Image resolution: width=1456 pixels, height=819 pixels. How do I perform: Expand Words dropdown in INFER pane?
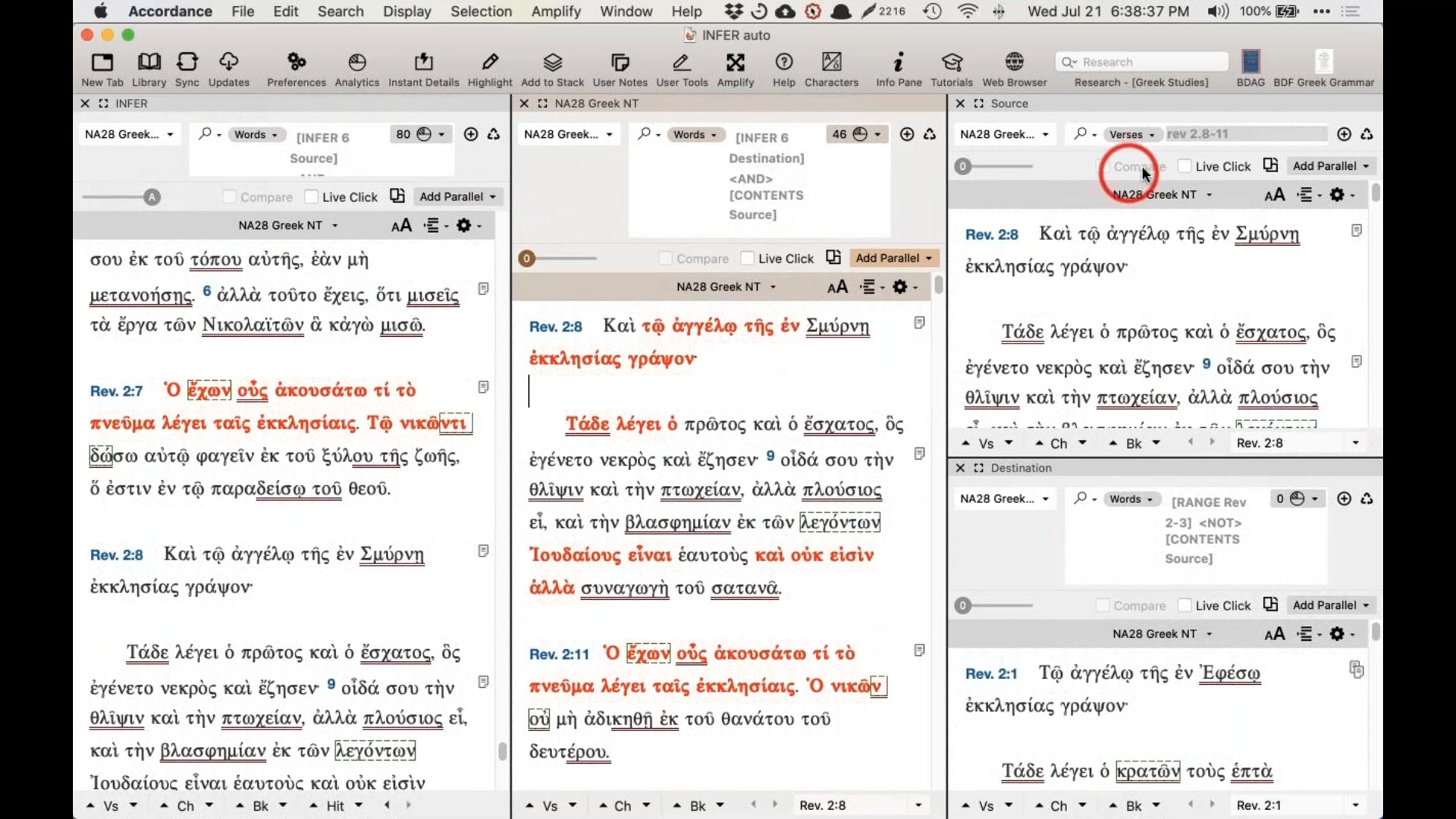[x=255, y=135]
